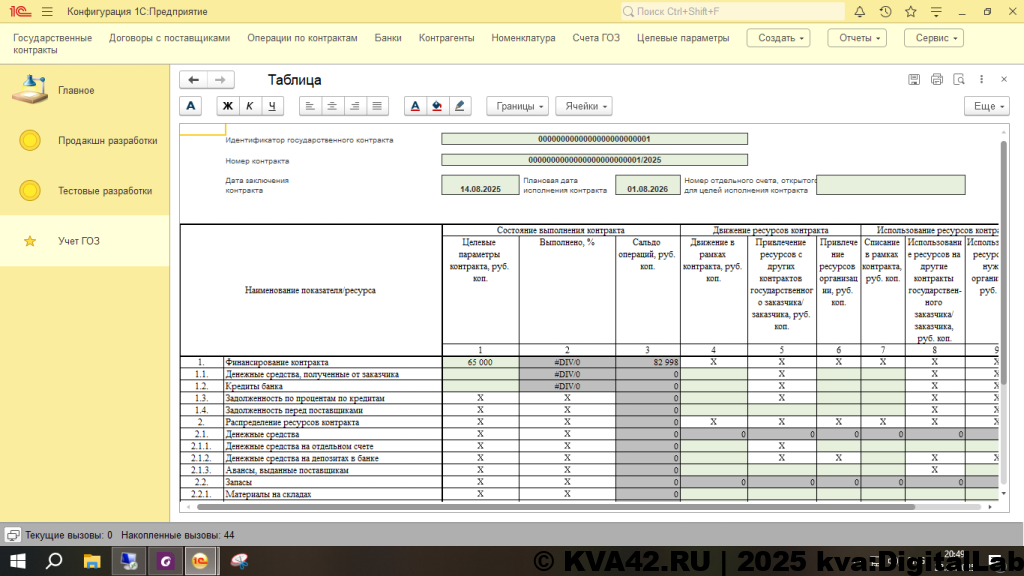Open the text color picker
The width and height of the screenshot is (1024, 576).
pyautogui.click(x=416, y=106)
